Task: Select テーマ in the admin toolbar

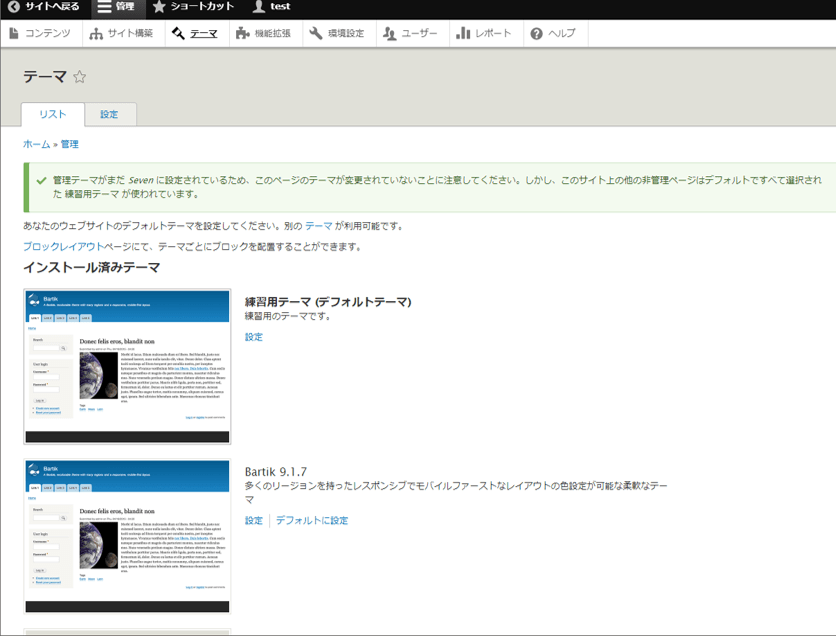Action: pyautogui.click(x=194, y=33)
